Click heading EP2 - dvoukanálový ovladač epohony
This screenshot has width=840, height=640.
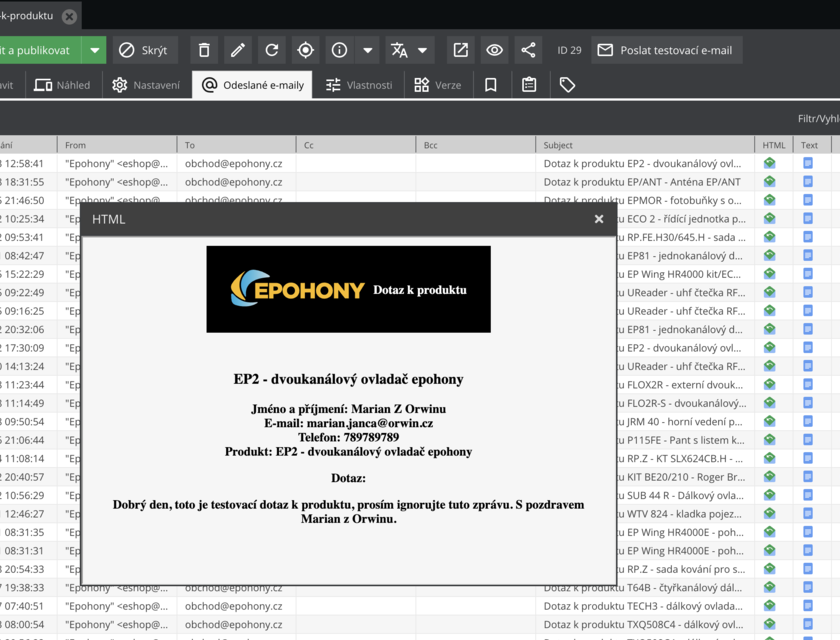[348, 379]
